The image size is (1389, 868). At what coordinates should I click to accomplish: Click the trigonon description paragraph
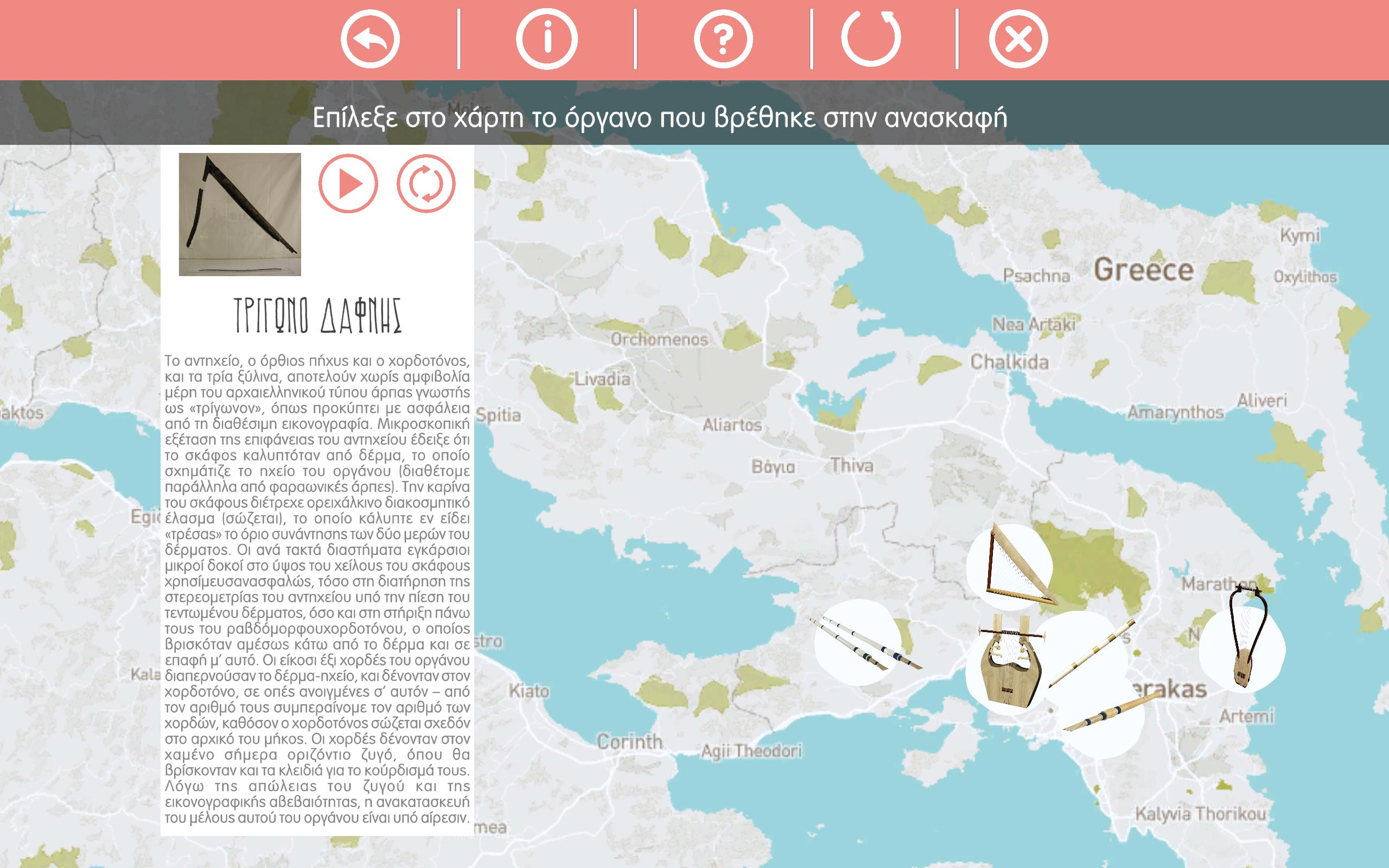click(317, 589)
